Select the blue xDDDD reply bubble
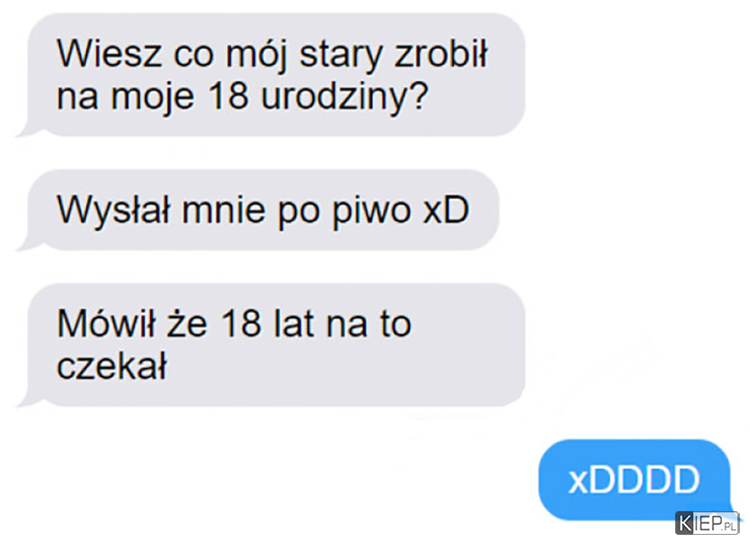This screenshot has width=750, height=545. coord(635,479)
